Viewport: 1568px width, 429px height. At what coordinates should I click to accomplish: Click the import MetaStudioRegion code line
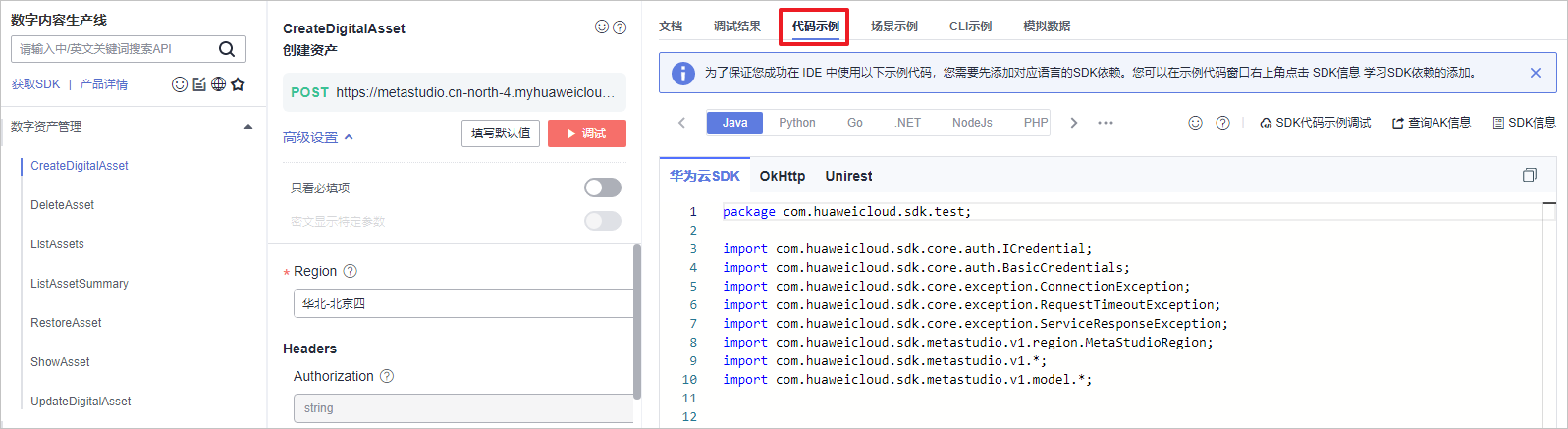click(x=968, y=343)
